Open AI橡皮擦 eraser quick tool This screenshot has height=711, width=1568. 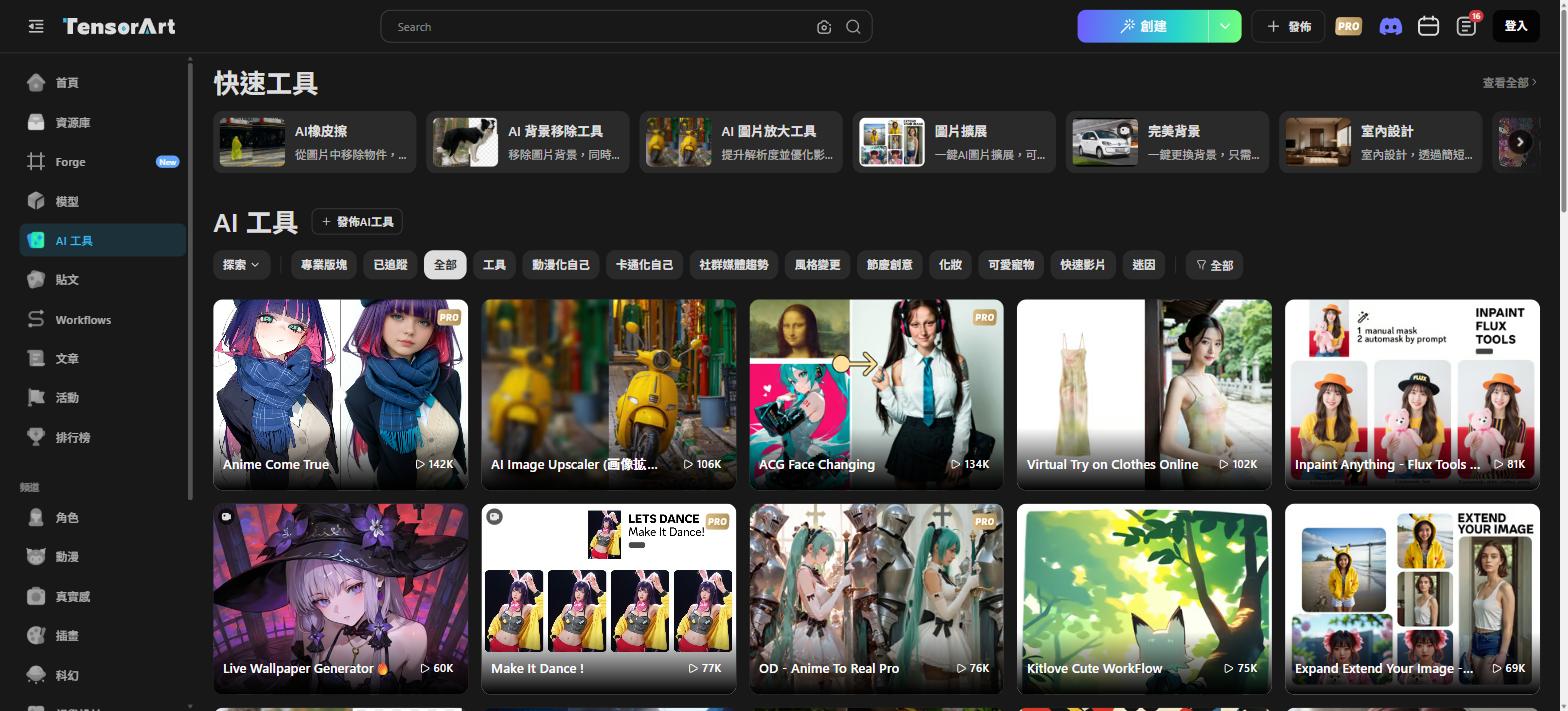point(315,142)
